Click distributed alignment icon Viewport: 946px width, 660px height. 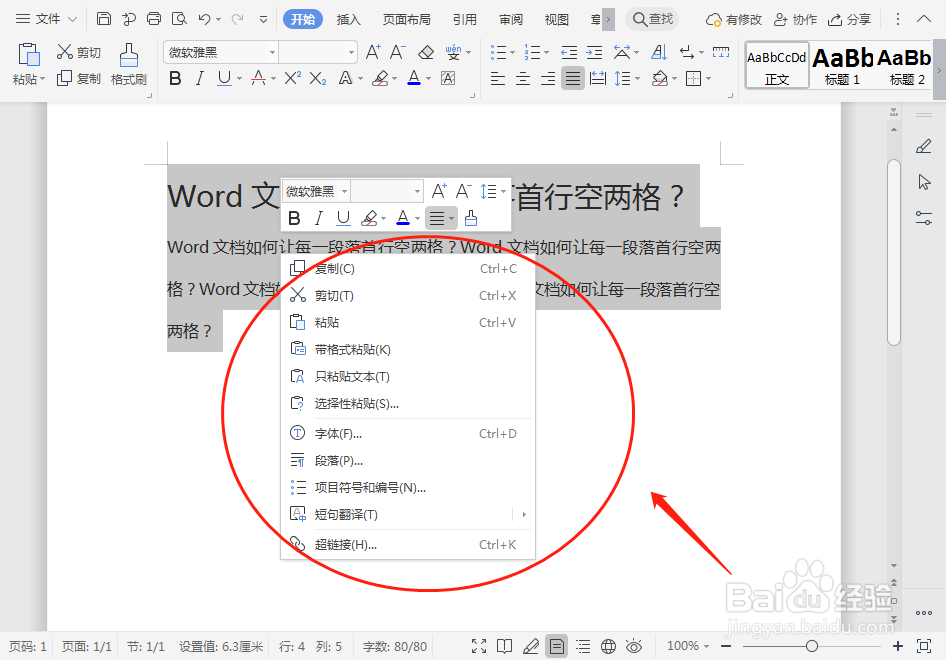point(598,78)
